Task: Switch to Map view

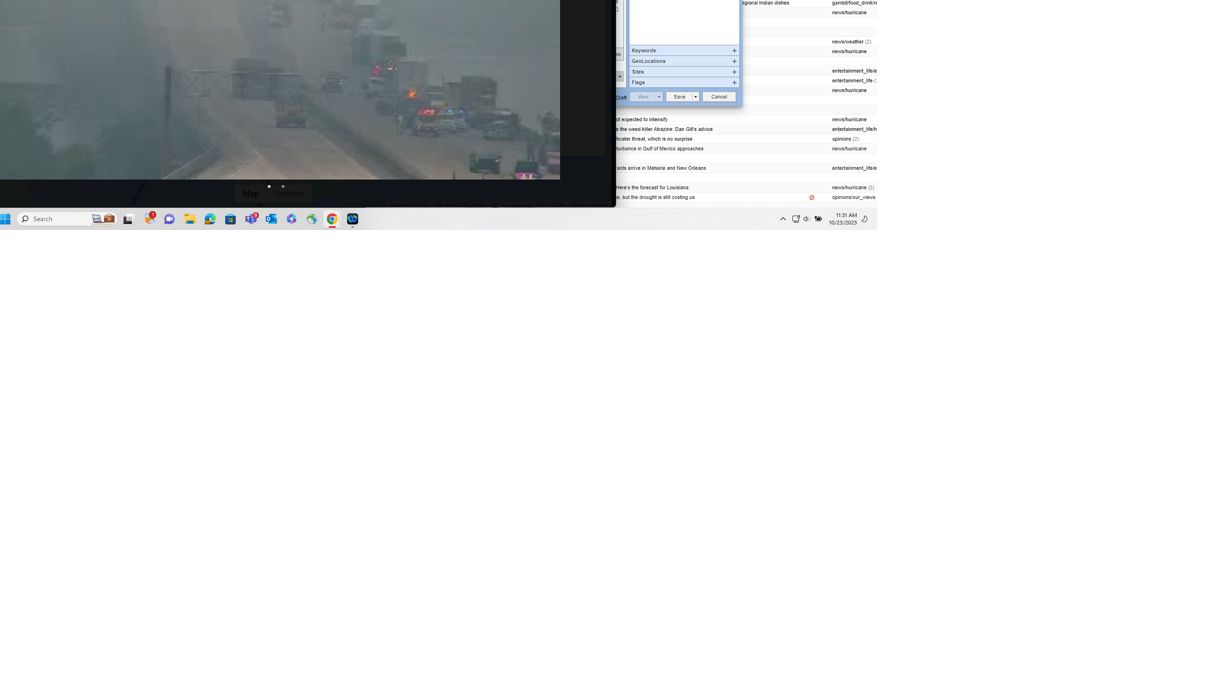Action: (251, 193)
